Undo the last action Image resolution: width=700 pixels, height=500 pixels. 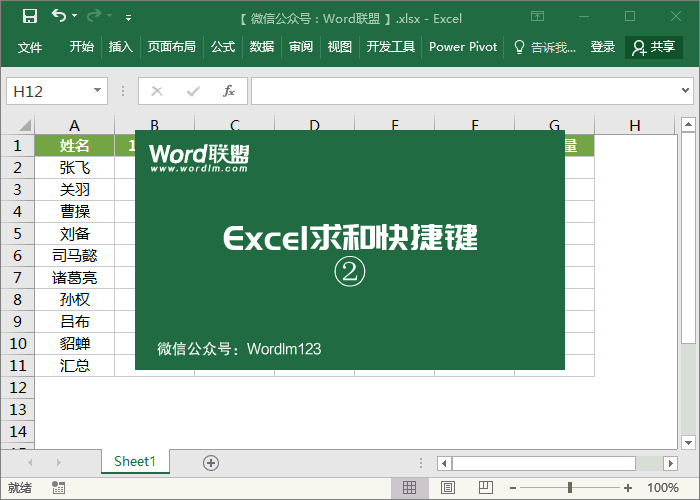pos(59,16)
